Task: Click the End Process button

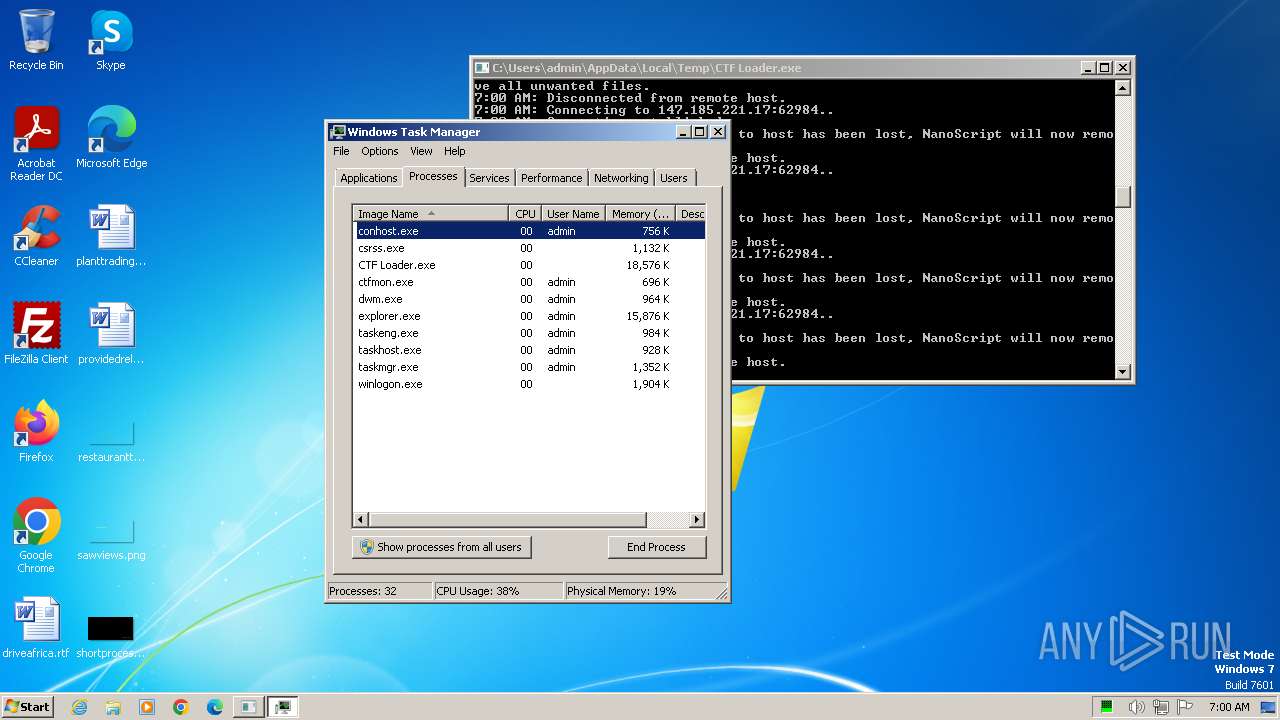Action: 656,547
